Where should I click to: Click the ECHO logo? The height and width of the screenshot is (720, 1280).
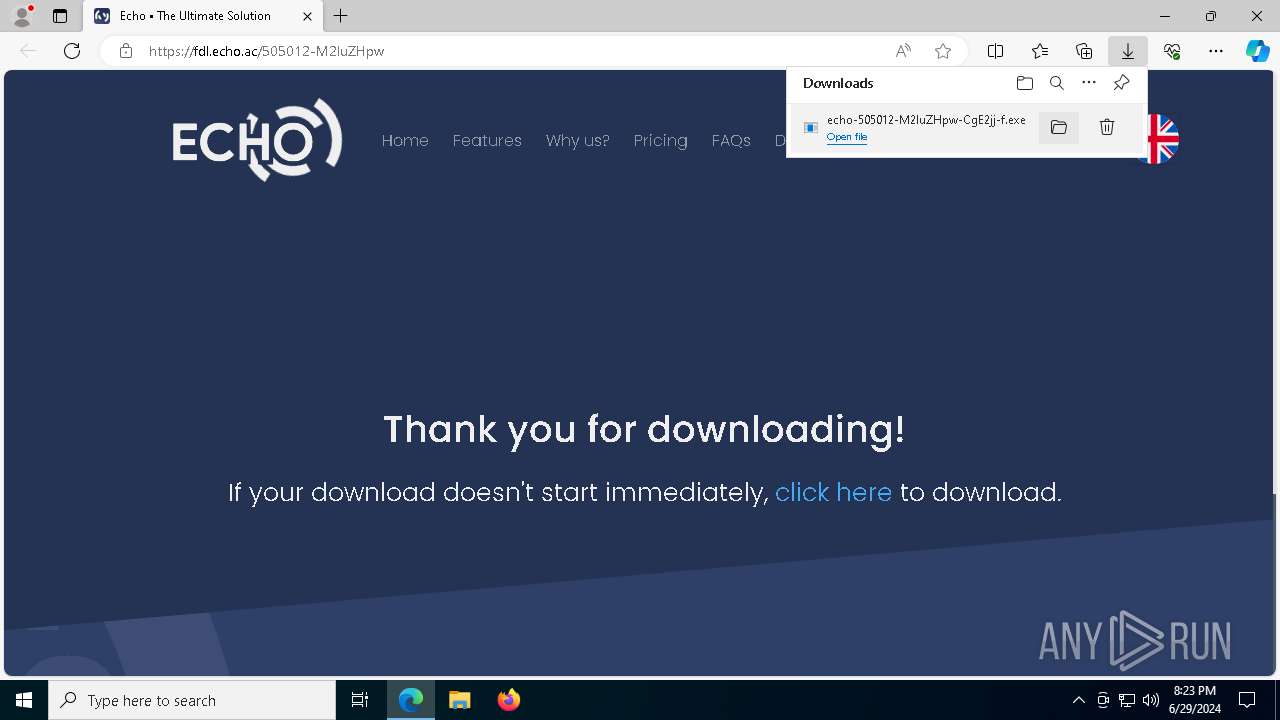pyautogui.click(x=257, y=140)
